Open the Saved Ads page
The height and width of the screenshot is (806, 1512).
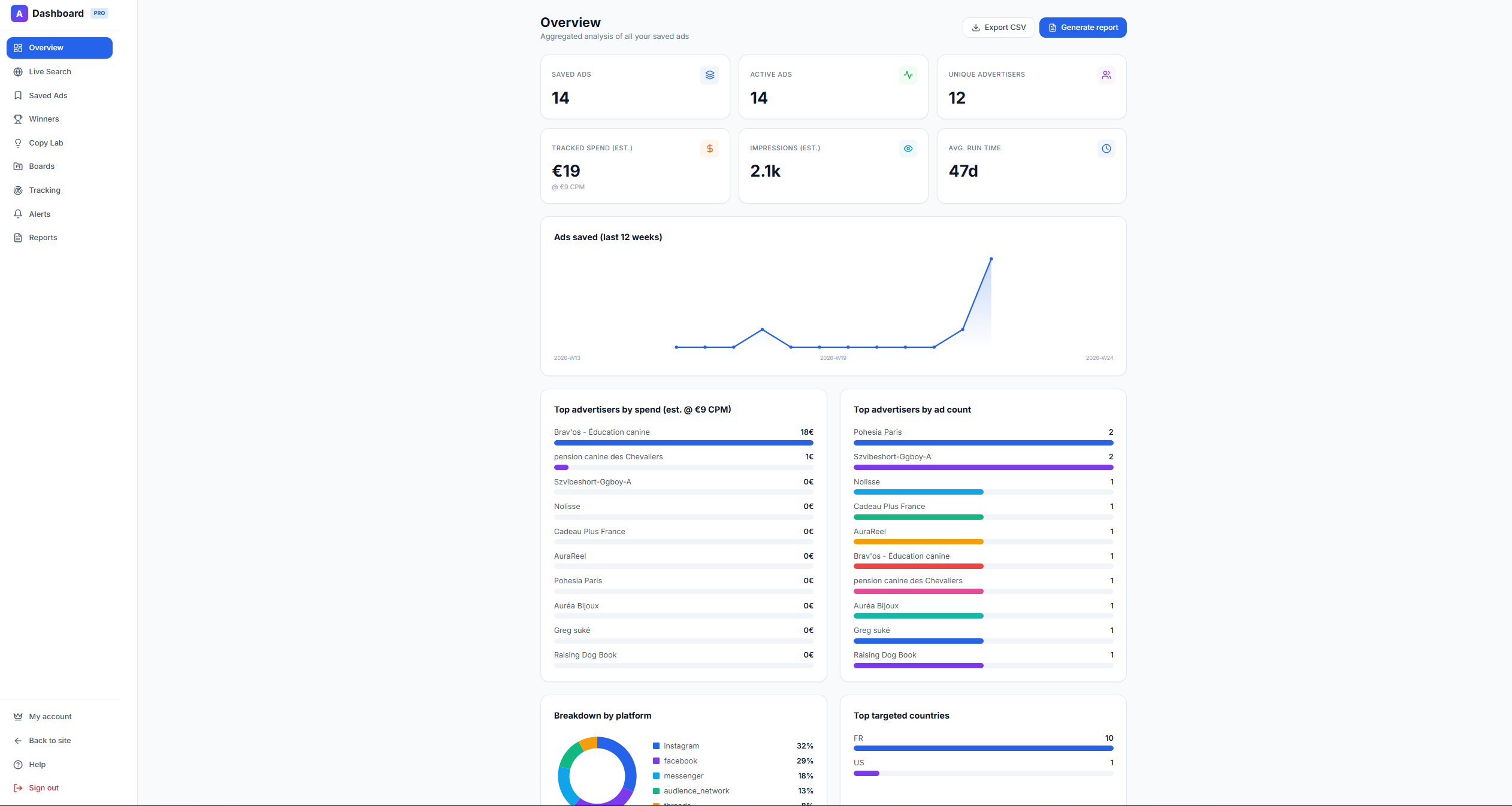pos(59,95)
